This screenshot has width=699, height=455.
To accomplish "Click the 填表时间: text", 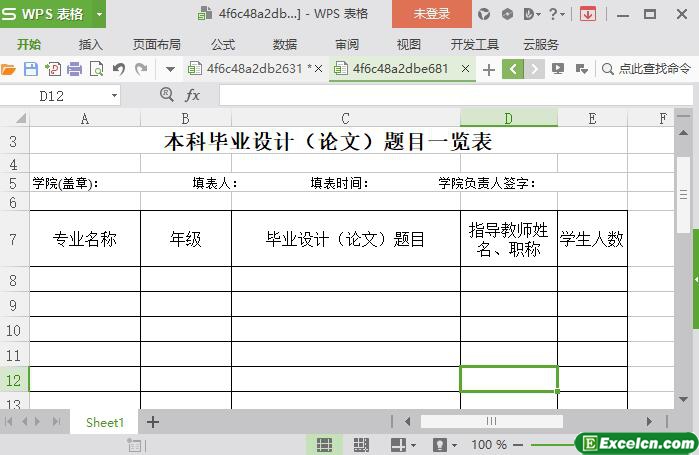I will 339,183.
